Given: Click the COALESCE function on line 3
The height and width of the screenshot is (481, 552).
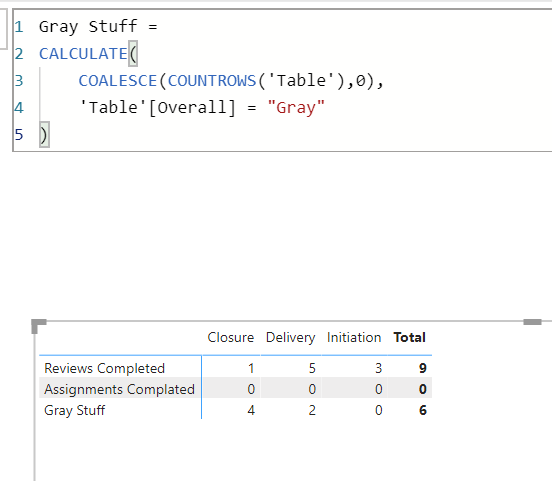Looking at the screenshot, I should coord(118,81).
